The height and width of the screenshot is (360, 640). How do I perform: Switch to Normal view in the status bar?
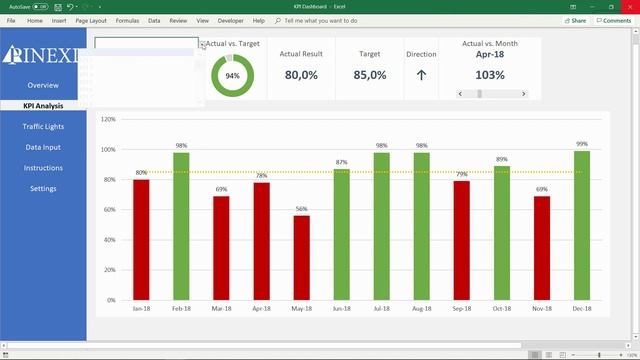[x=535, y=355]
